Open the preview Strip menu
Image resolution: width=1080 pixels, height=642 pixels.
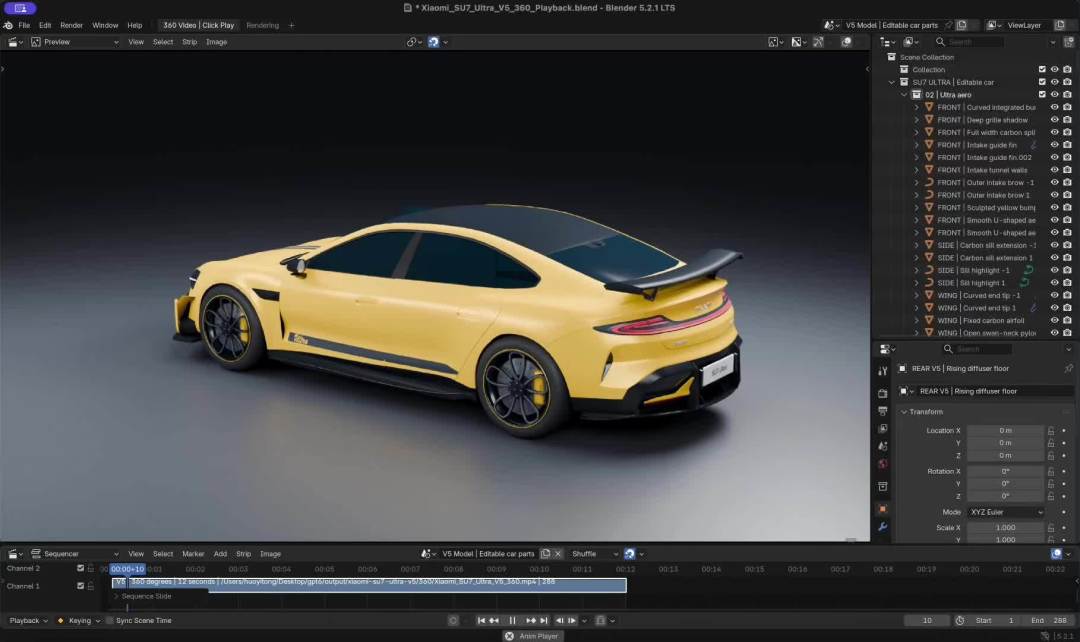click(x=189, y=42)
